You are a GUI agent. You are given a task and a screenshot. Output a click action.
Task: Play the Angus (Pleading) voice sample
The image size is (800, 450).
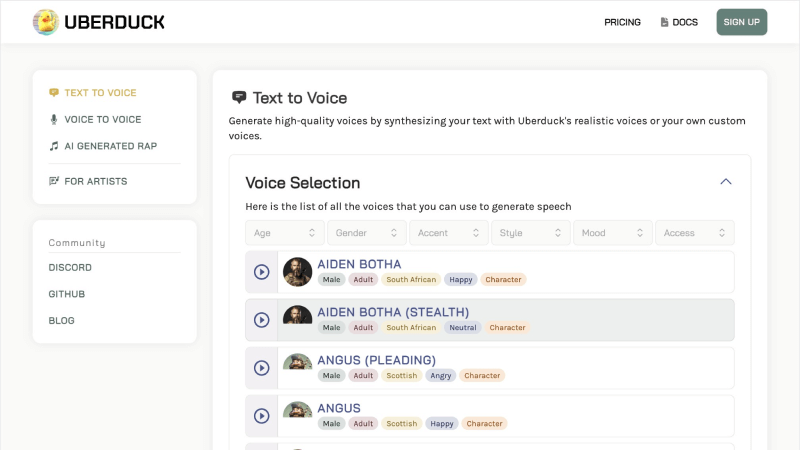coord(262,368)
